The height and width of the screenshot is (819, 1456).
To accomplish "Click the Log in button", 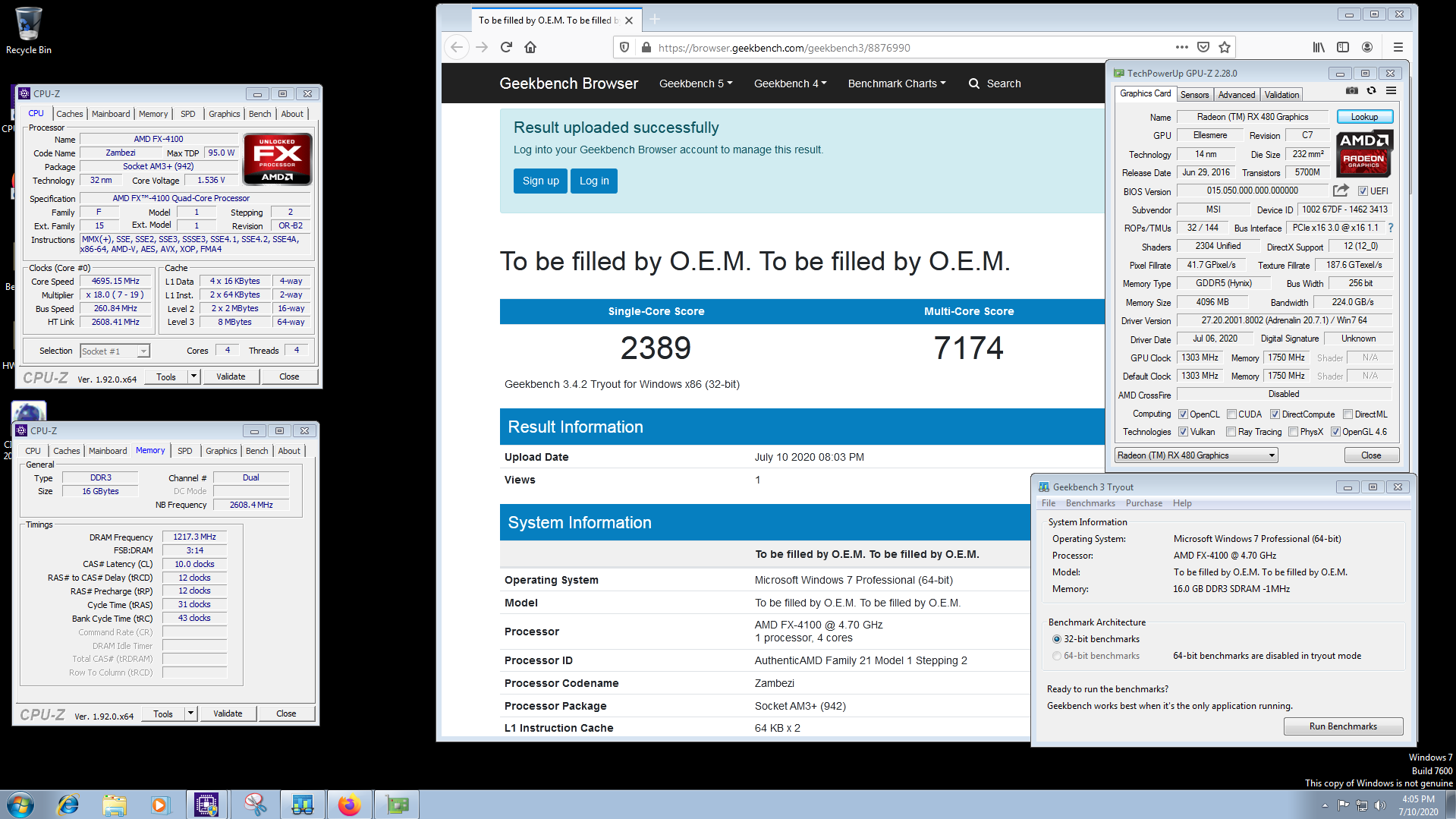I will (594, 181).
